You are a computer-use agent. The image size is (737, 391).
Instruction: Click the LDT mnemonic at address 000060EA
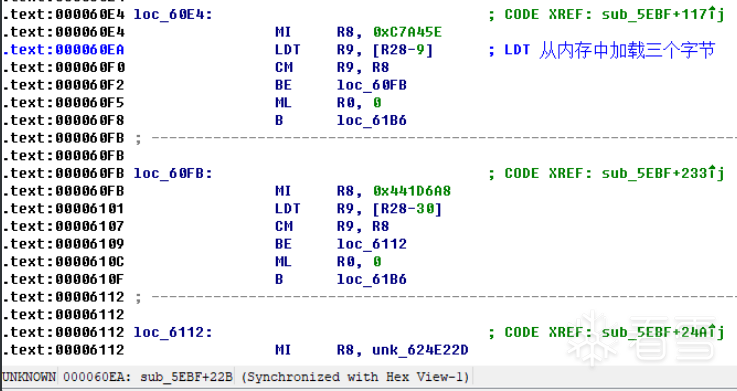[288, 50]
